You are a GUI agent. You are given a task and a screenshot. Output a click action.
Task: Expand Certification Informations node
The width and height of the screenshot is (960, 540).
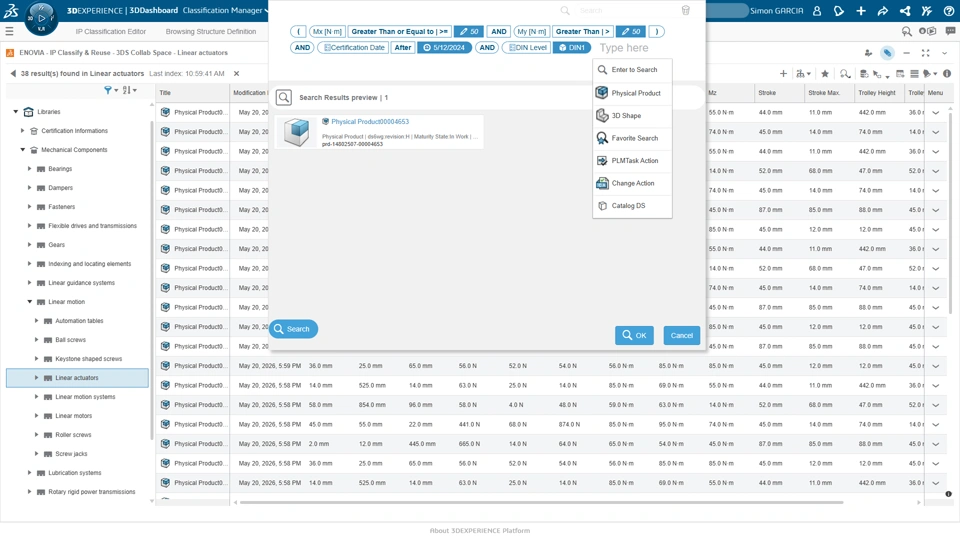pos(23,131)
